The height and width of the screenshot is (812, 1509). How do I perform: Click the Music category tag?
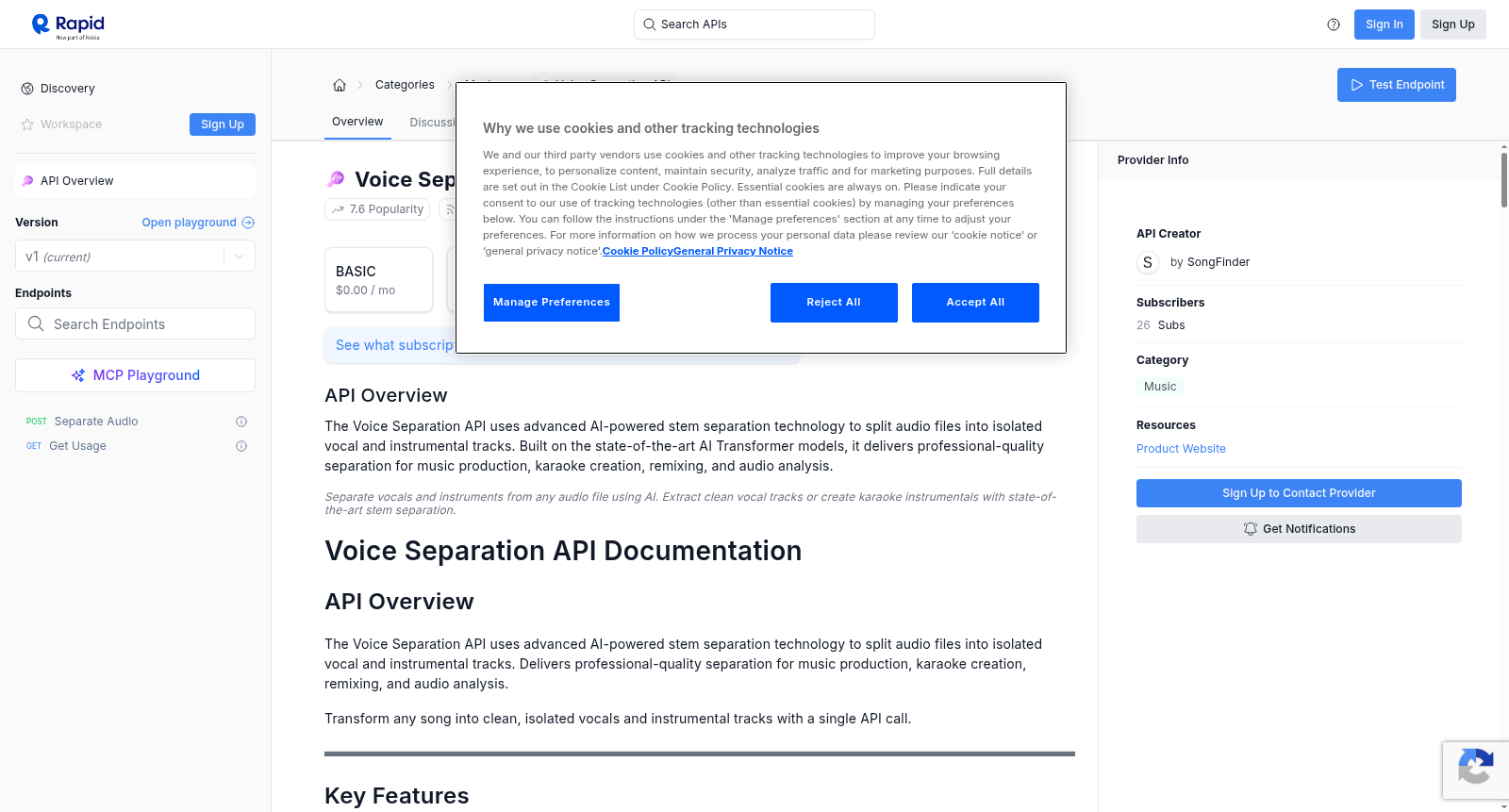(x=1160, y=387)
